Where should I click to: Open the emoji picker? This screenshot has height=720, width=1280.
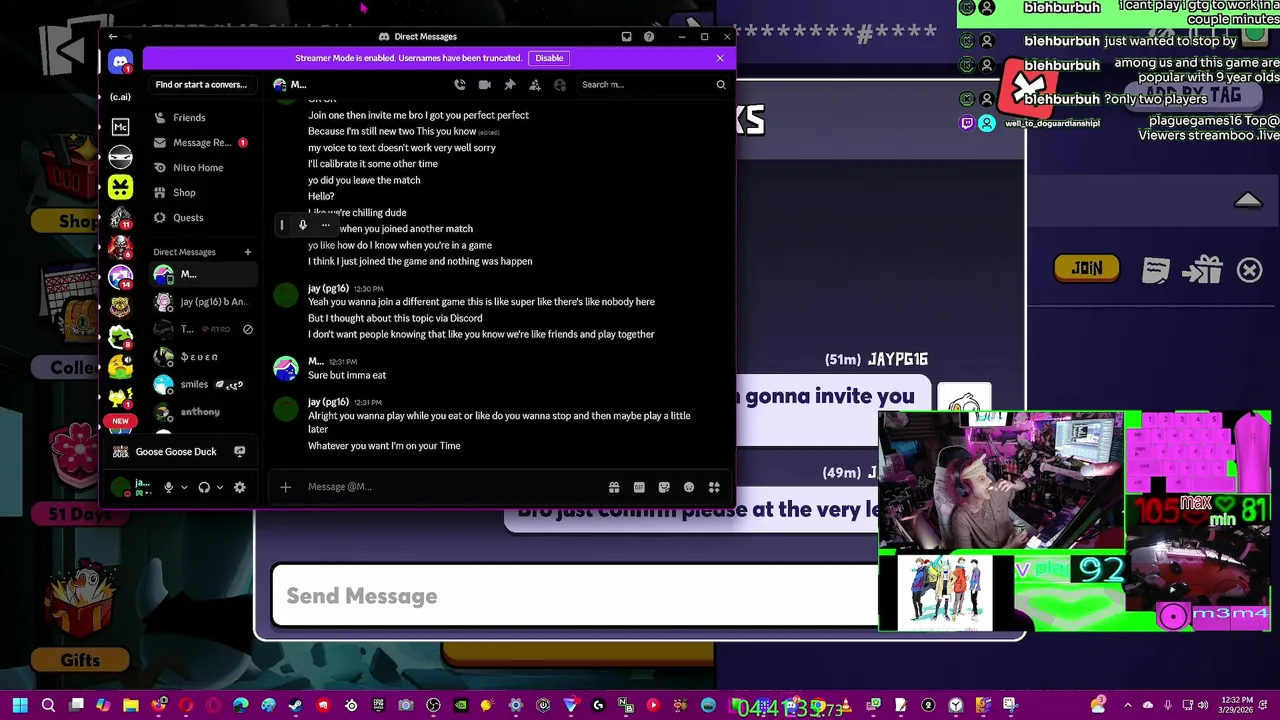pyautogui.click(x=689, y=487)
